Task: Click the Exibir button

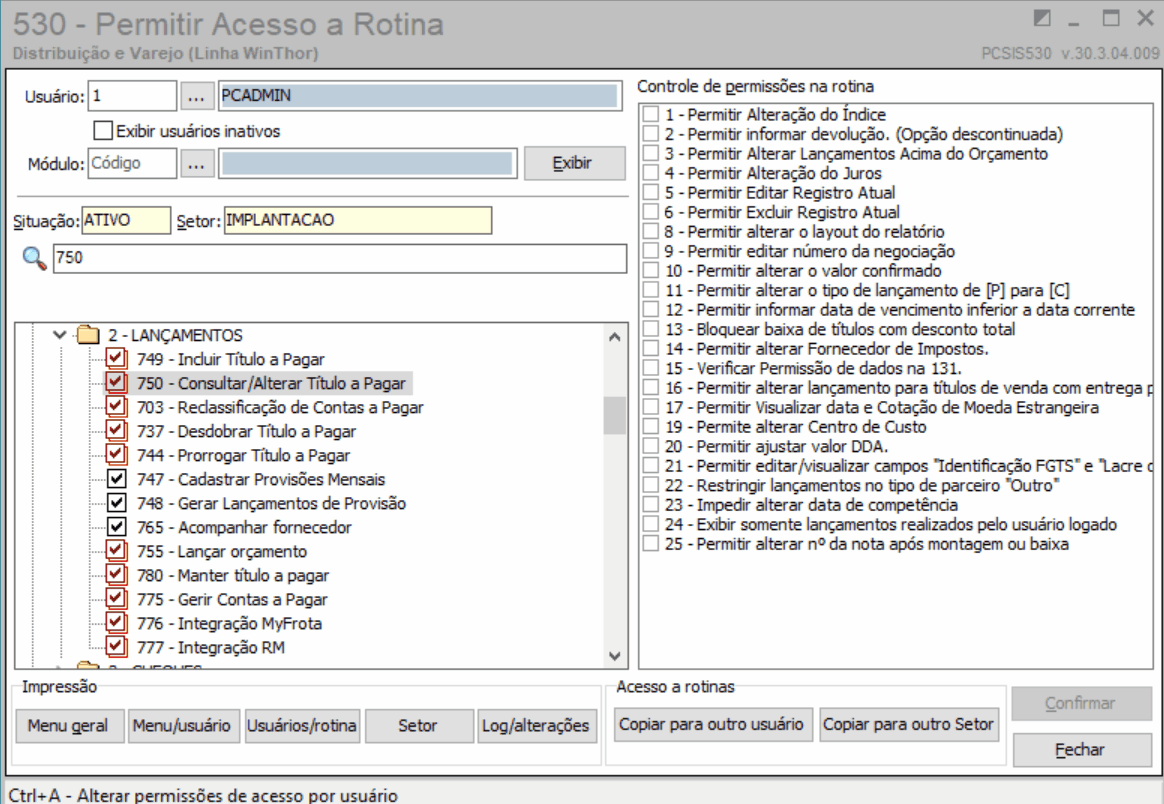Action: tap(575, 163)
